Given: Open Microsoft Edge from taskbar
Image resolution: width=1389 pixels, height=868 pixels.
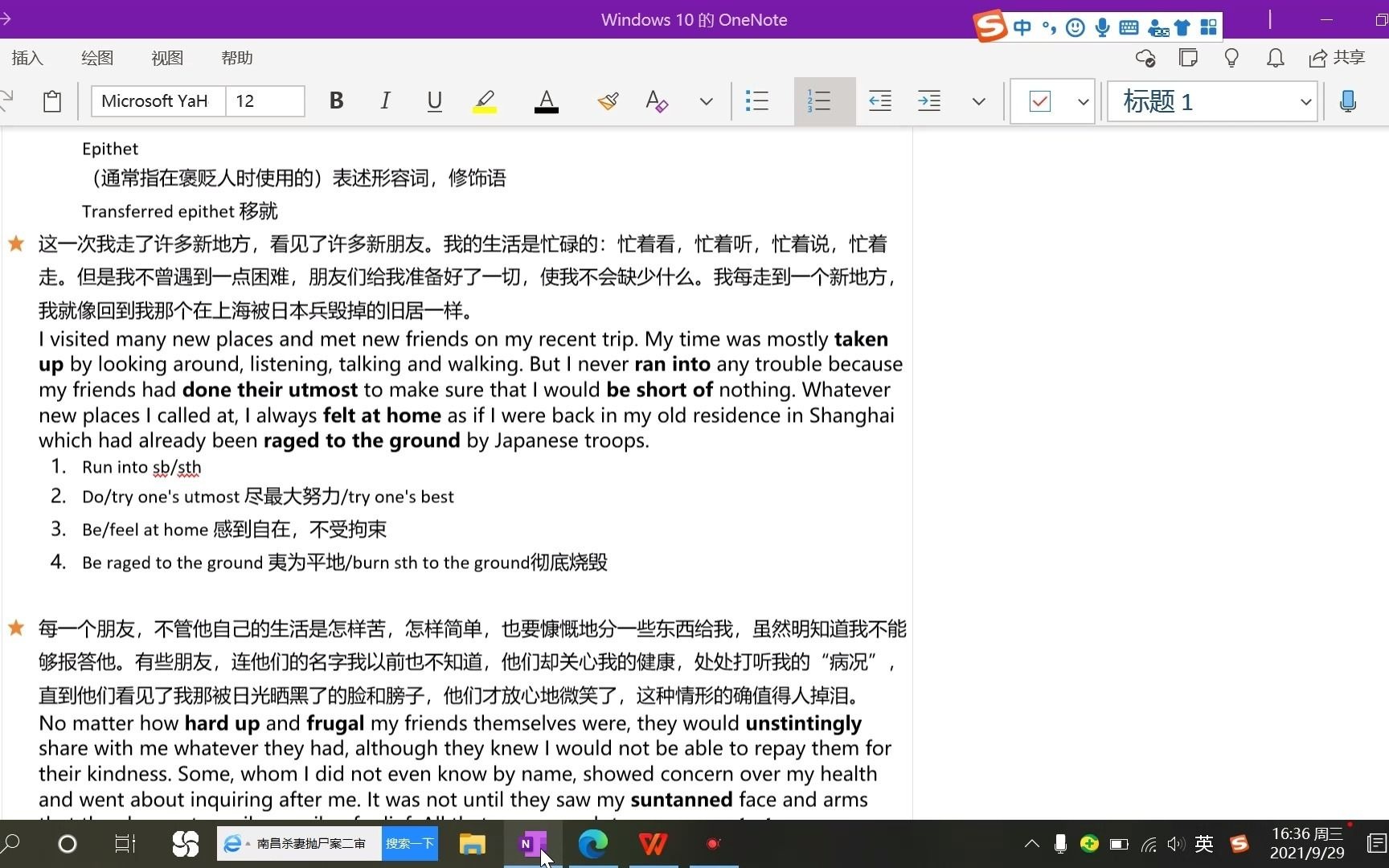Looking at the screenshot, I should tap(593, 844).
